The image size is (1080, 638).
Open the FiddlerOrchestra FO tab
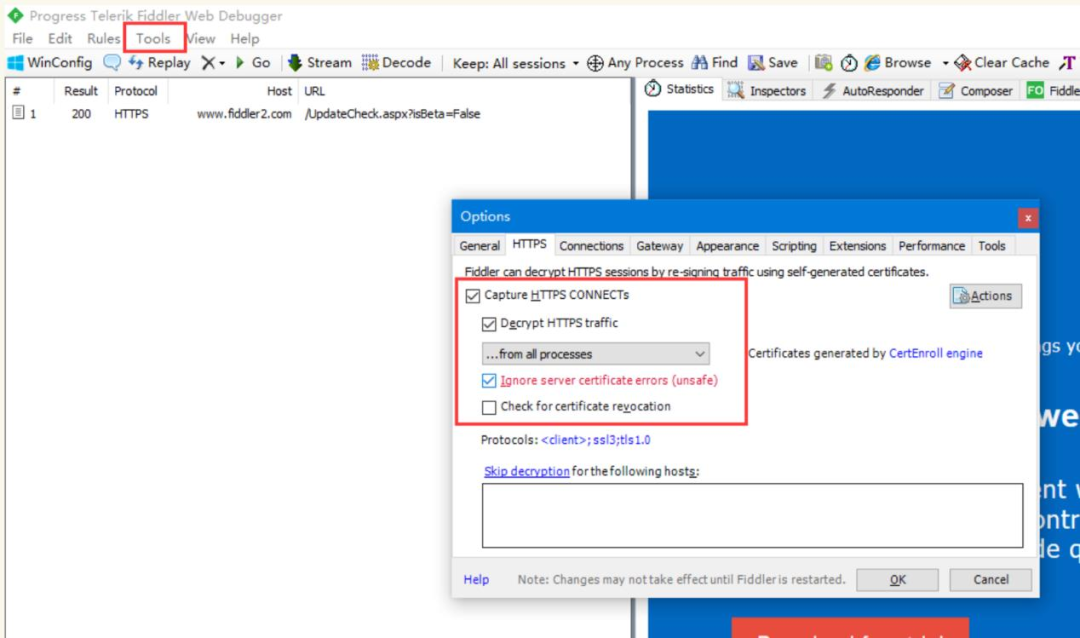click(x=1052, y=91)
